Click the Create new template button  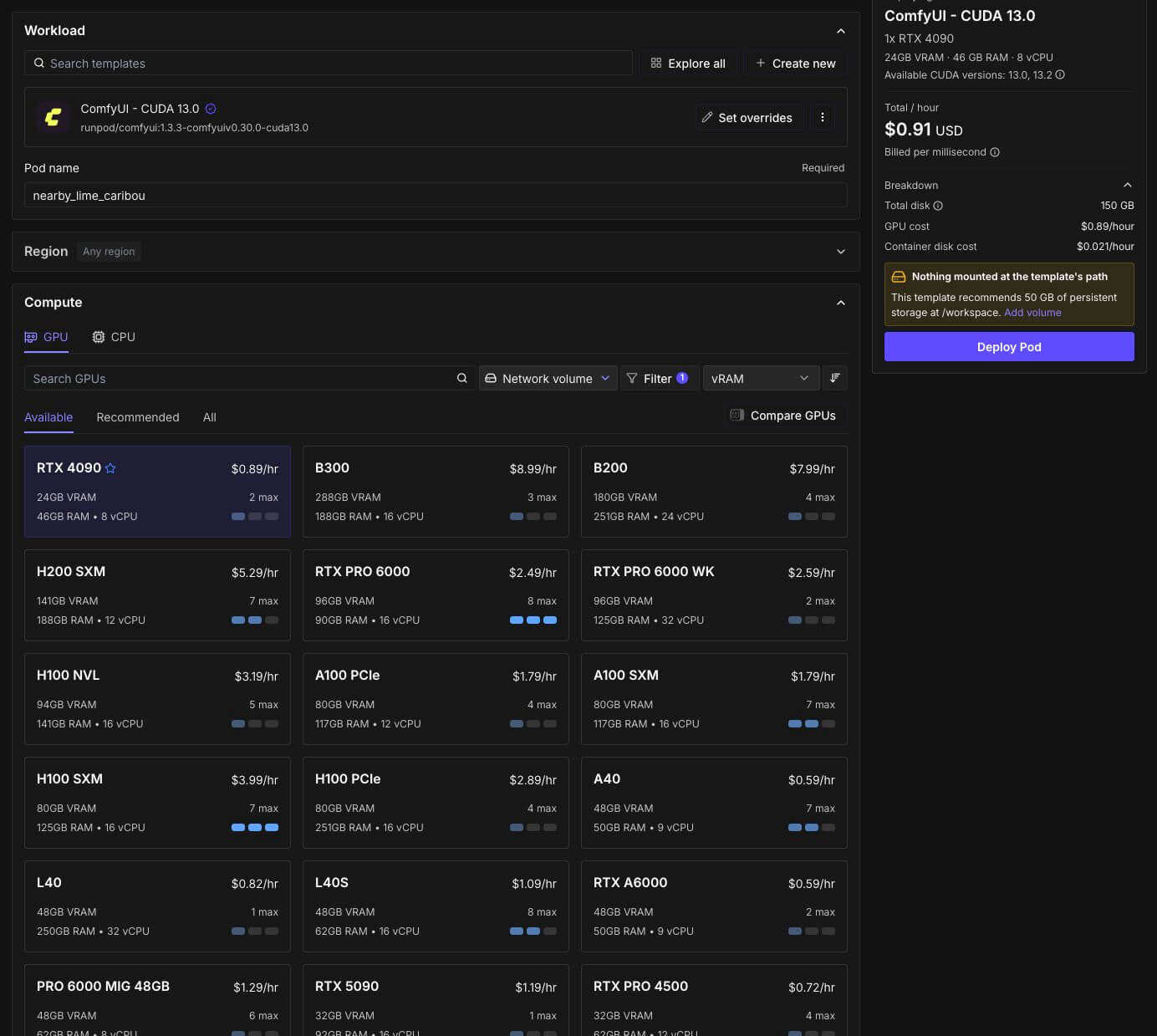[796, 64]
